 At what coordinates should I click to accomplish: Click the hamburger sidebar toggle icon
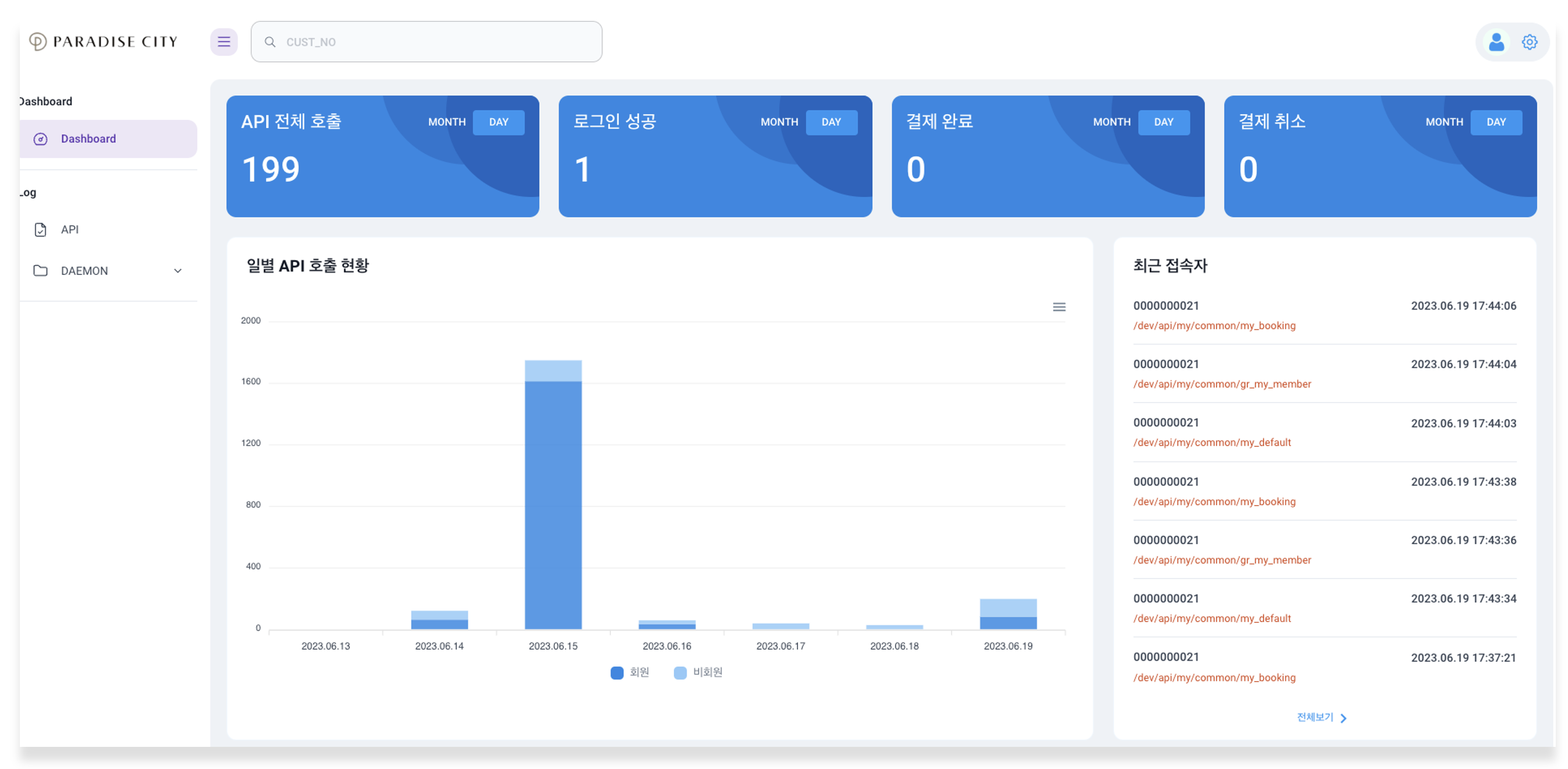pos(224,41)
